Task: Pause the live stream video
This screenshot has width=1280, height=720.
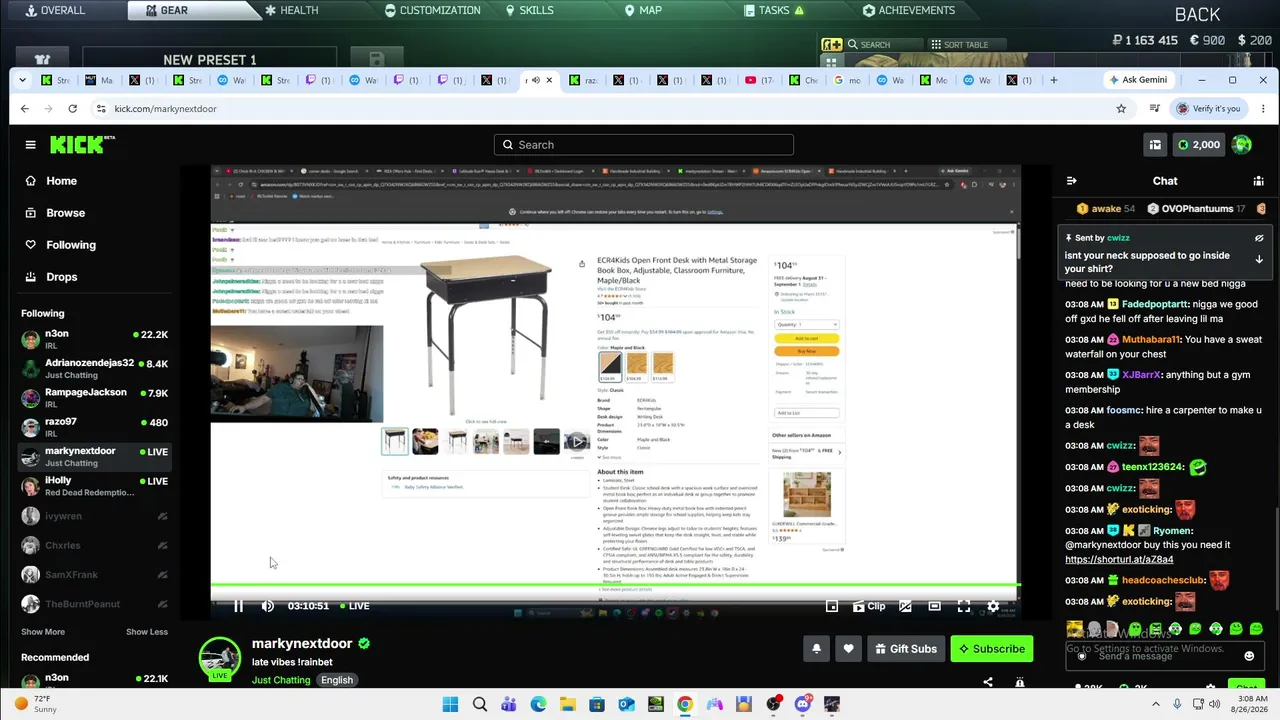Action: [238, 606]
